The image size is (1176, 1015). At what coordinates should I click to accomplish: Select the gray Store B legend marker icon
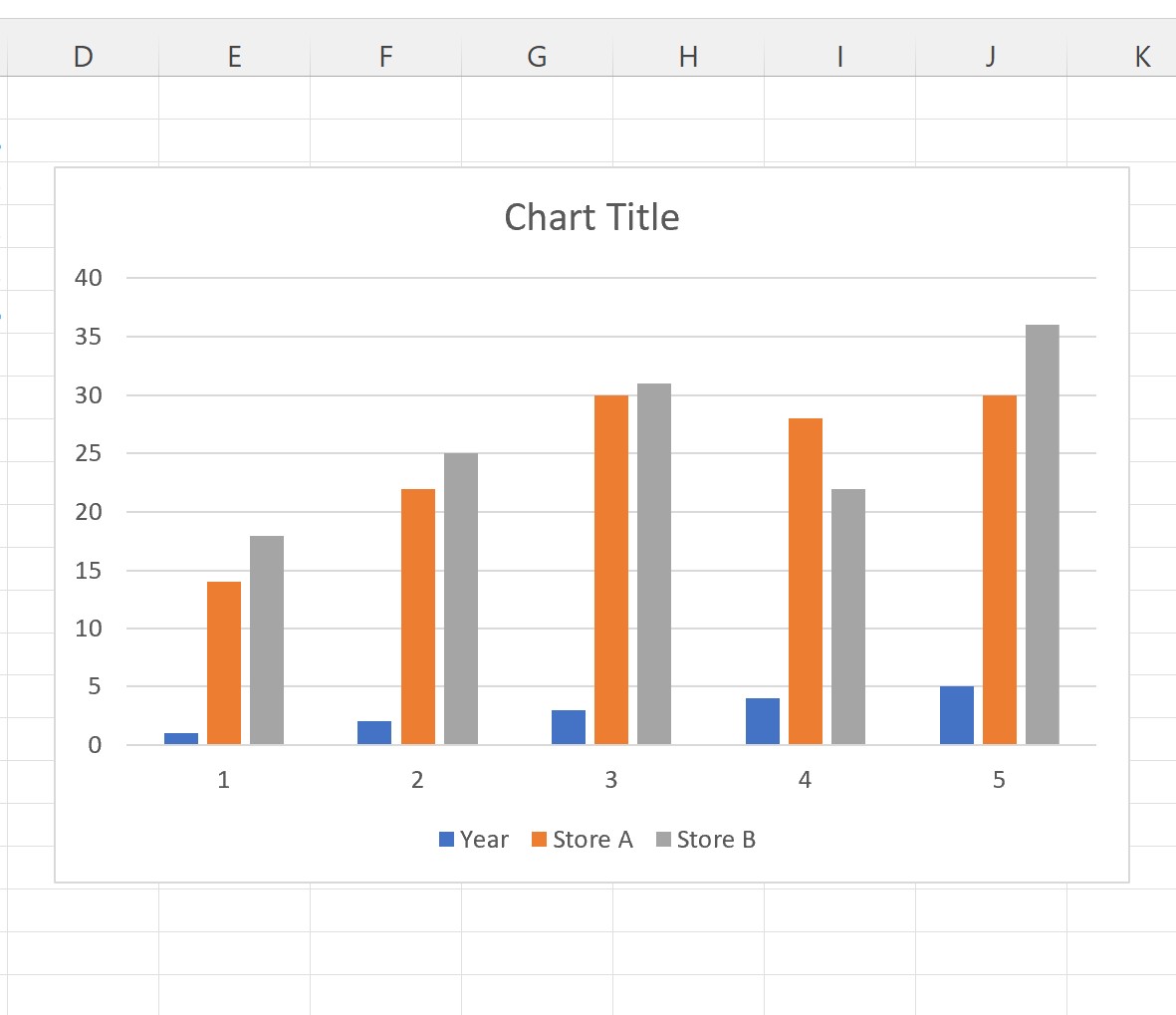(x=664, y=839)
